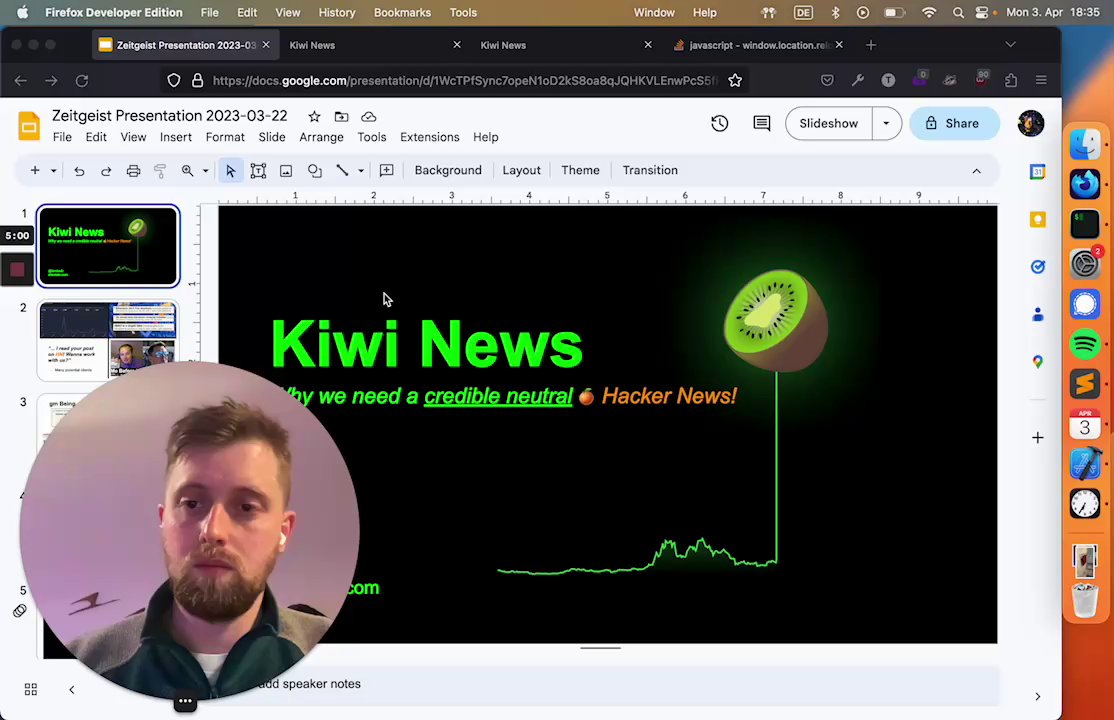Viewport: 1114px width, 720px height.
Task: Open Google Keep side panel
Action: pos(1037,220)
